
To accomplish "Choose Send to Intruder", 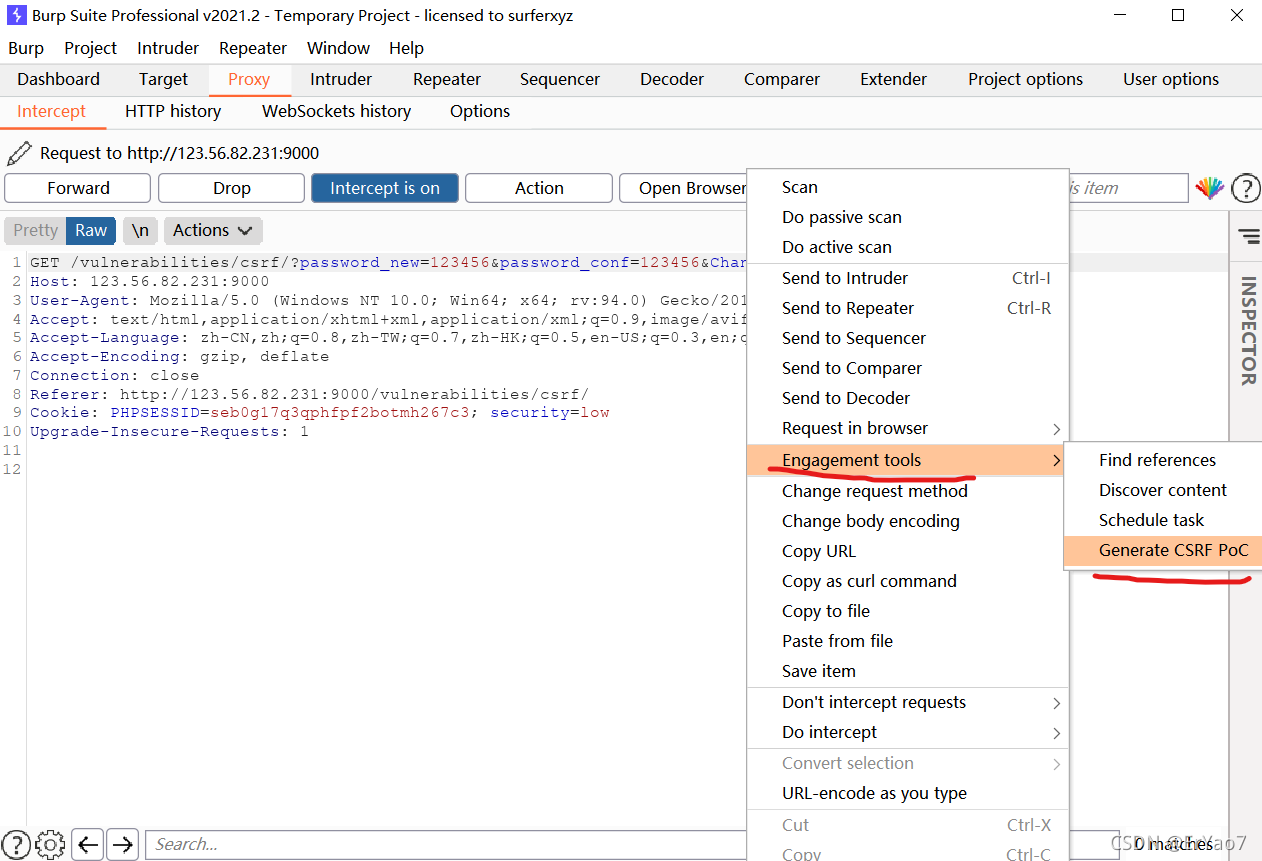I will [x=908, y=278].
